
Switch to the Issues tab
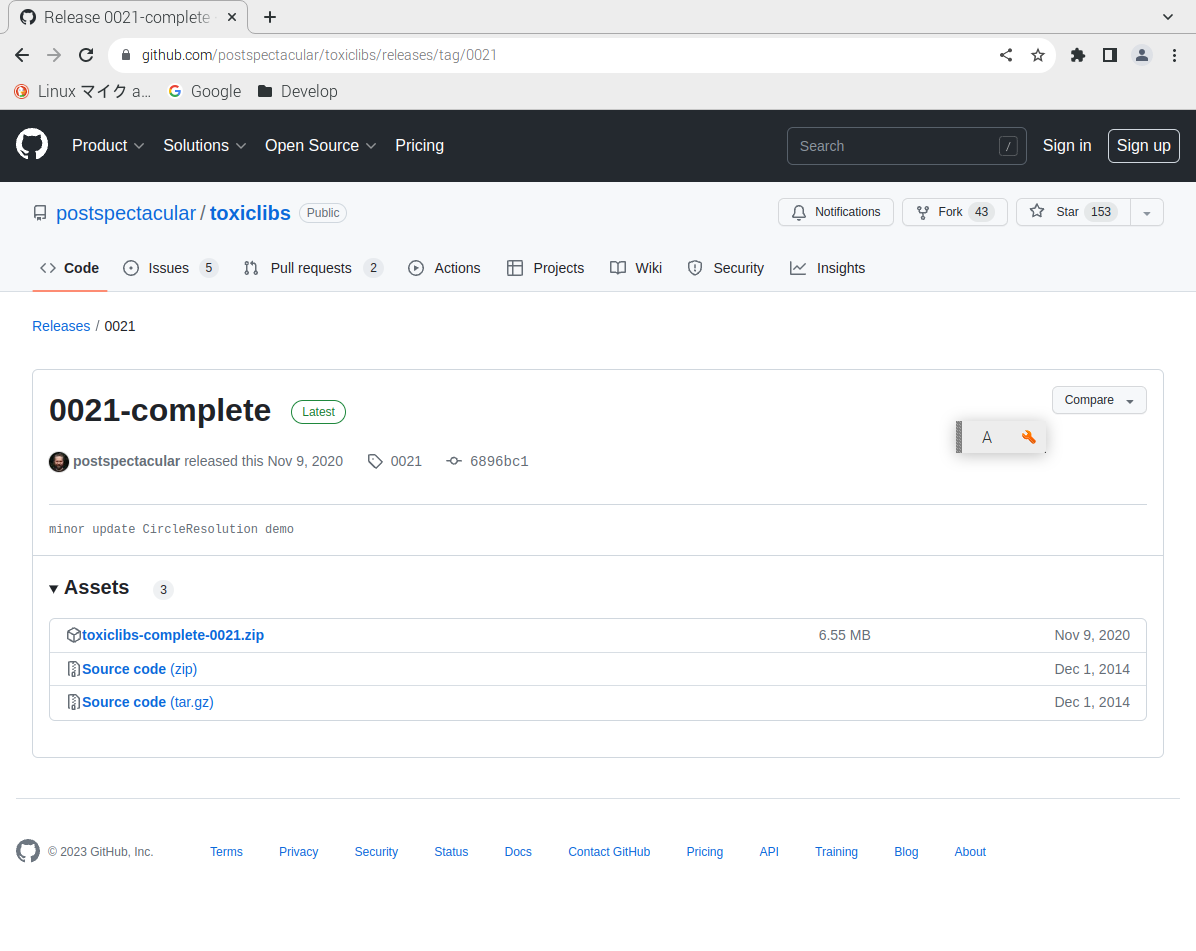(x=169, y=268)
